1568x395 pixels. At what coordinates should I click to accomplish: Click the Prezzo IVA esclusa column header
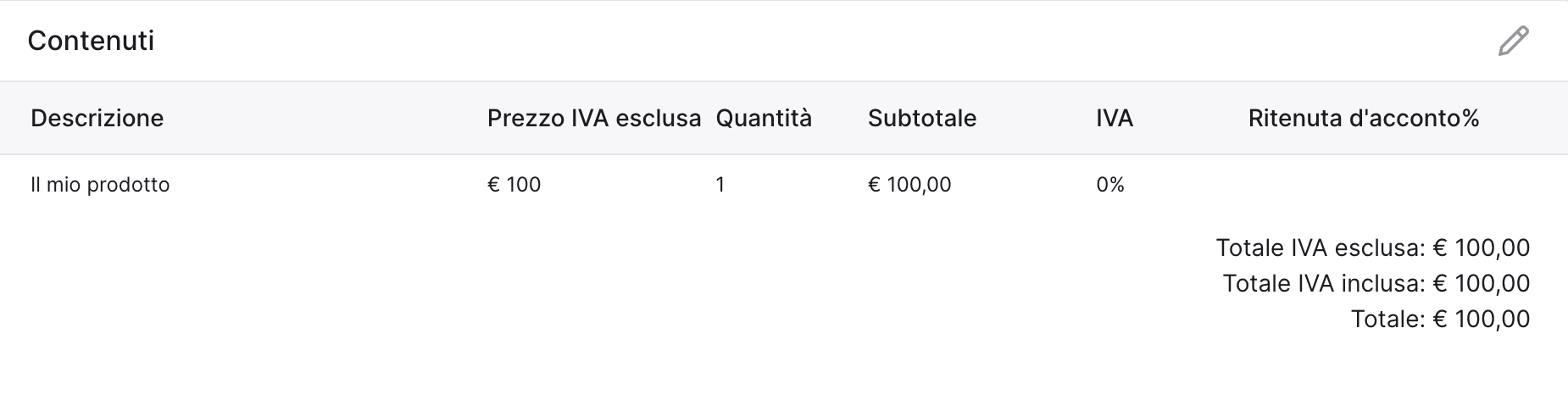pyautogui.click(x=594, y=118)
